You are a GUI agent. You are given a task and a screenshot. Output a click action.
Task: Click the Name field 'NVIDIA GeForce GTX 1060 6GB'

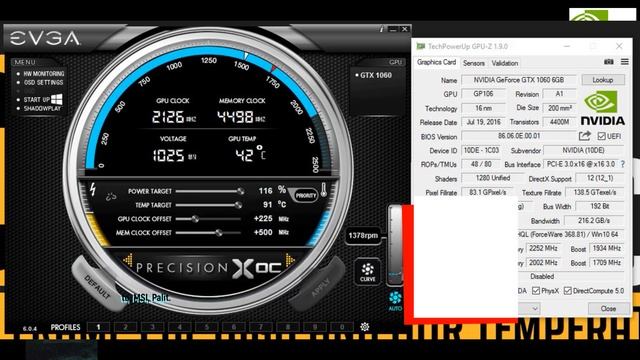(519, 80)
